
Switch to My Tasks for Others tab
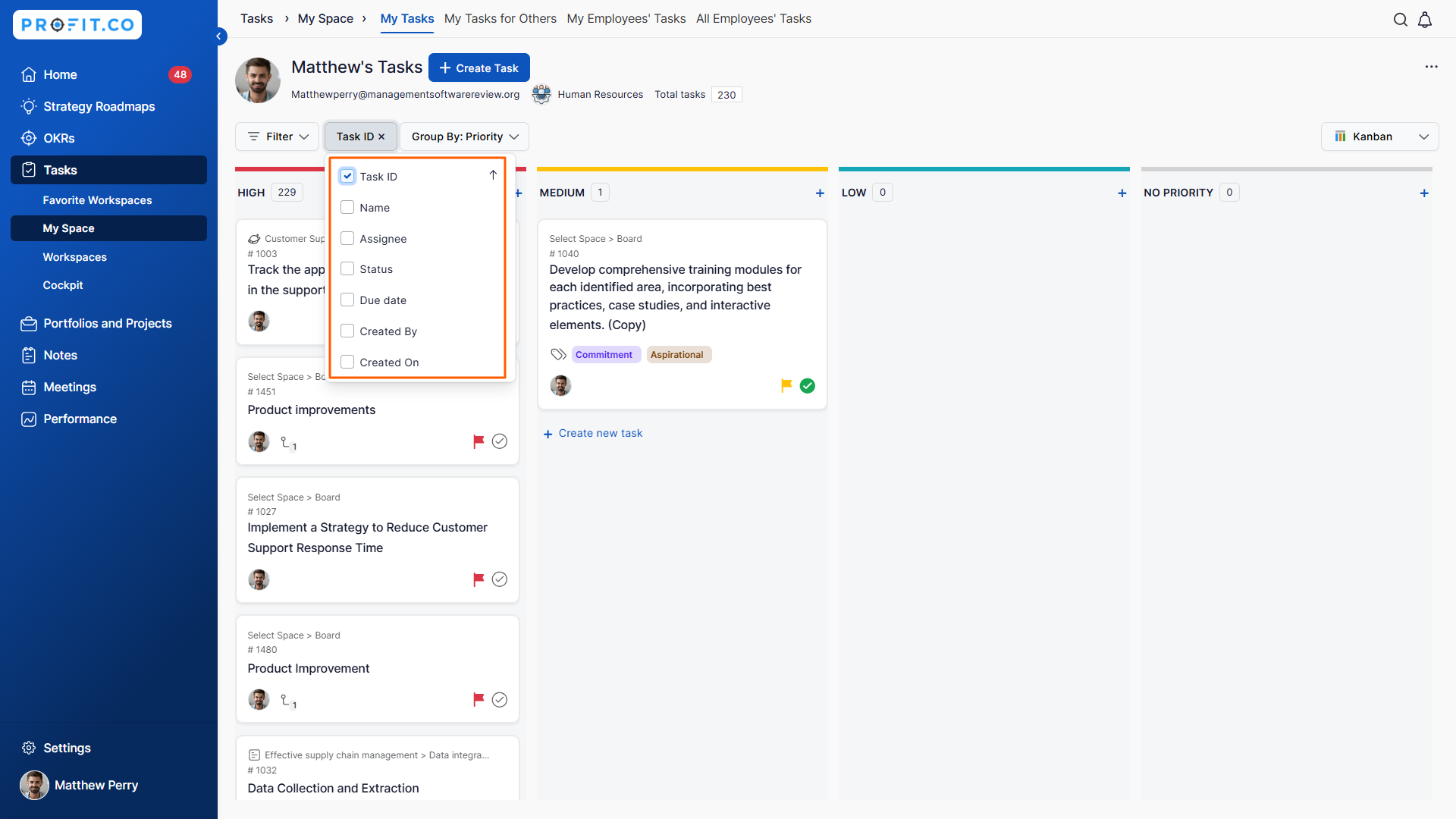point(500,18)
